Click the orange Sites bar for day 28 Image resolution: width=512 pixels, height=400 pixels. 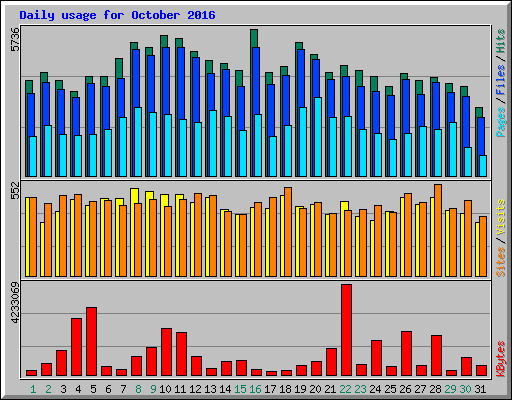(x=438, y=230)
